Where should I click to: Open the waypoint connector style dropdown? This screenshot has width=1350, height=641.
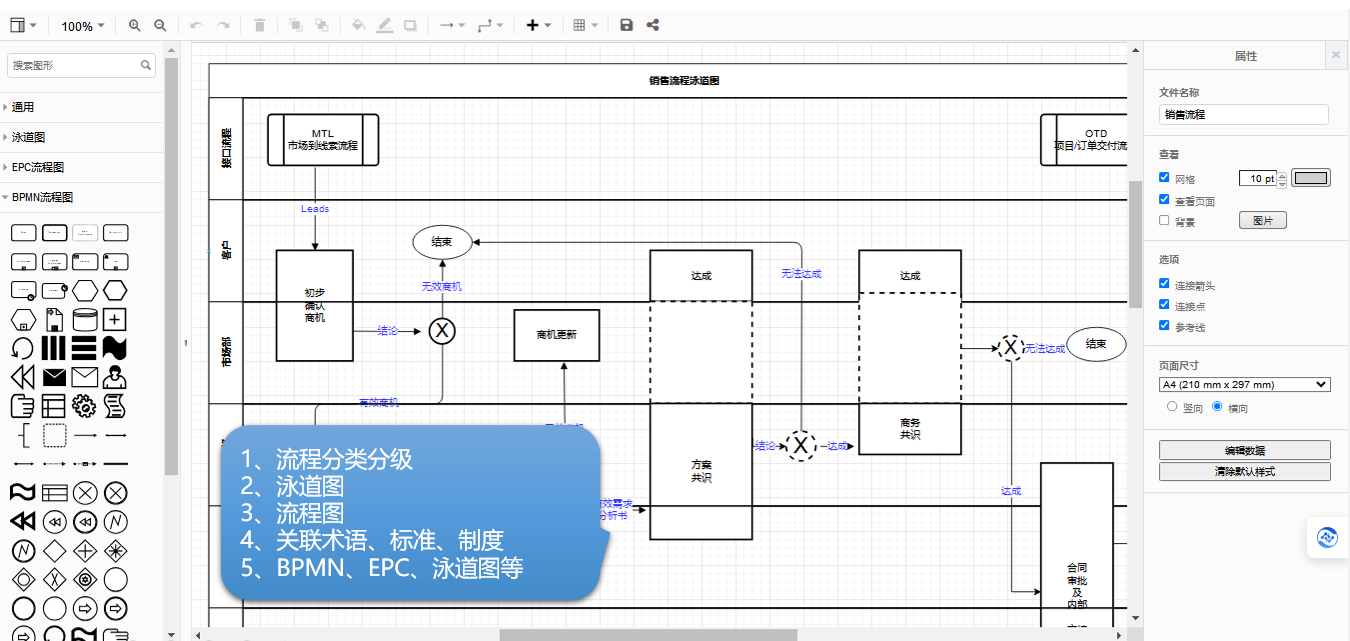pos(490,26)
